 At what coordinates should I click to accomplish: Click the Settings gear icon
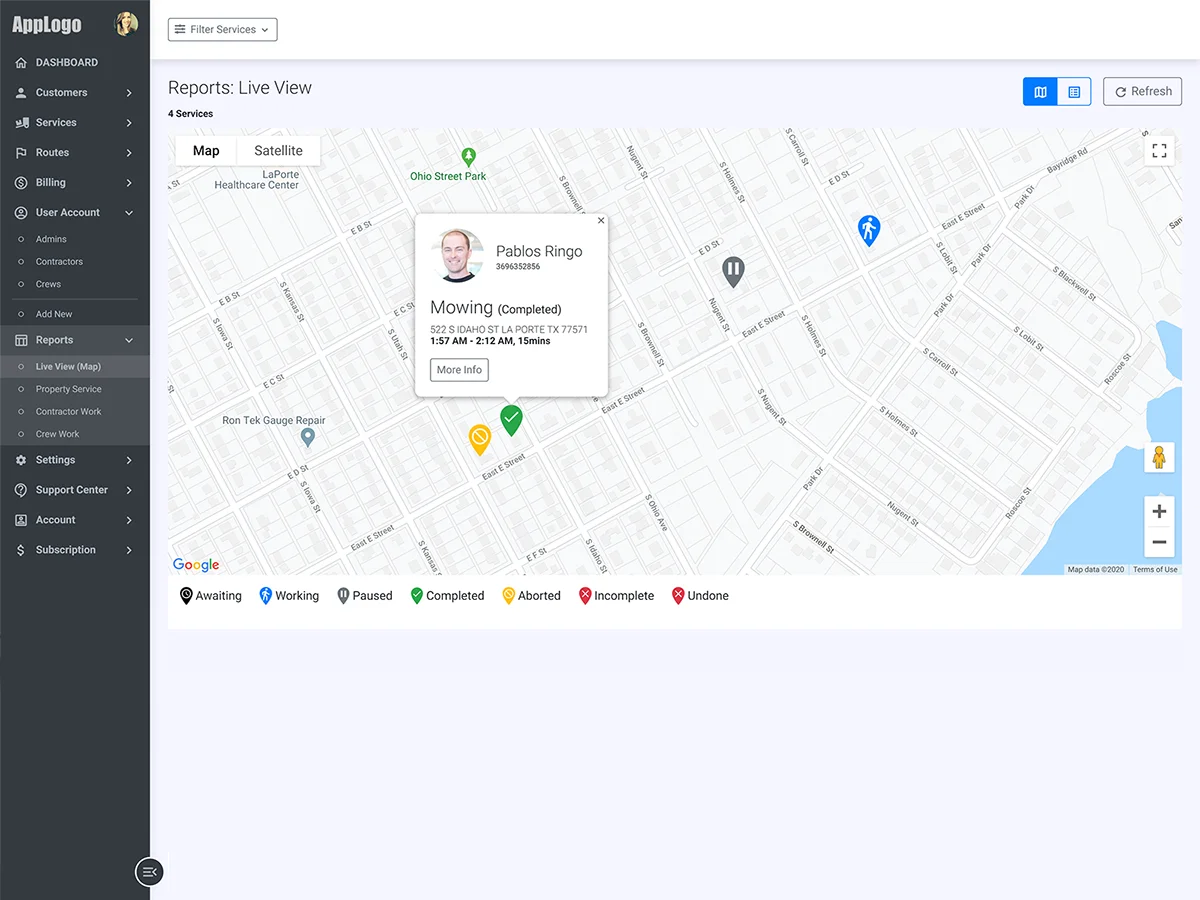point(21,460)
